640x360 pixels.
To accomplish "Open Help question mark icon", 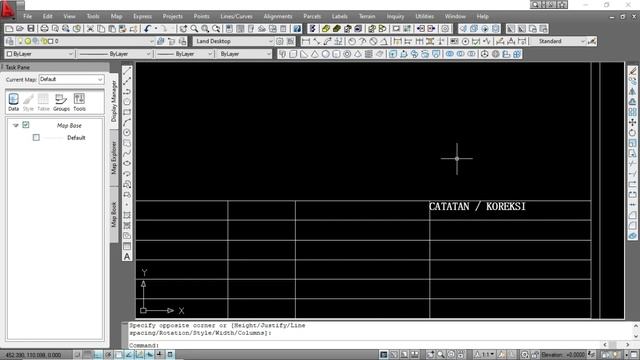I will pos(297,29).
